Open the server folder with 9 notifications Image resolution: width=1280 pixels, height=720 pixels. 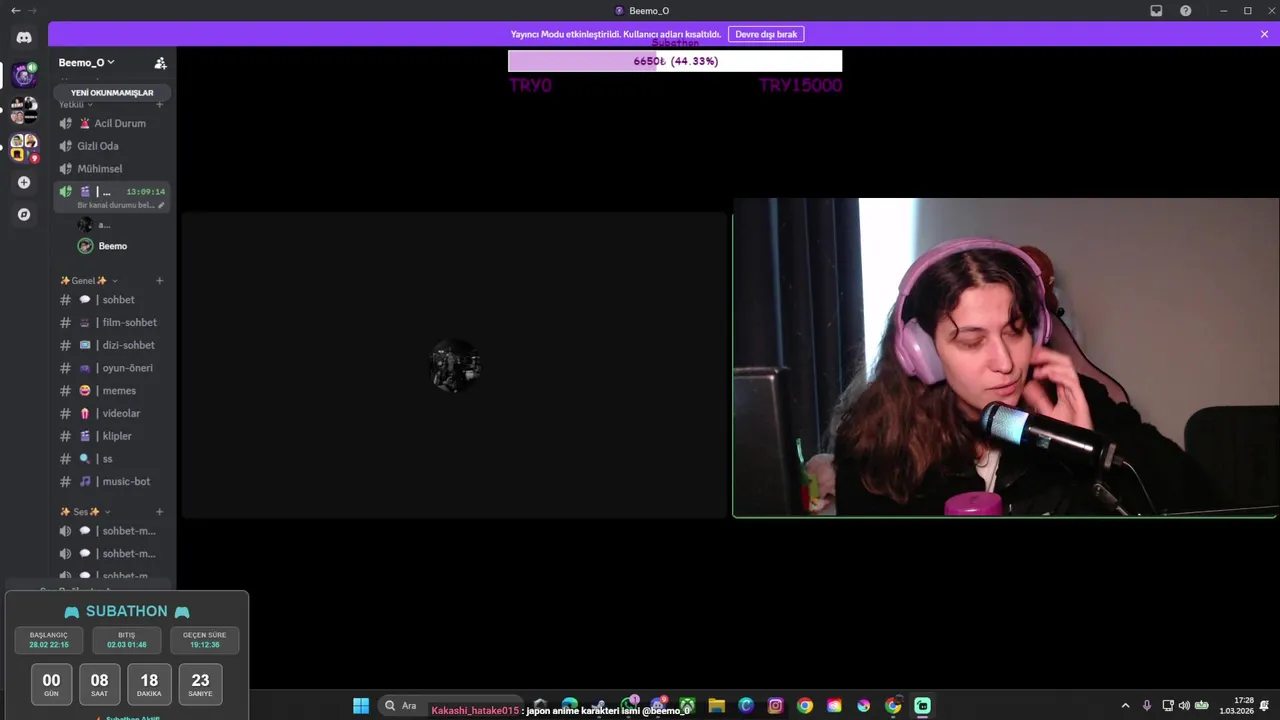(24, 147)
